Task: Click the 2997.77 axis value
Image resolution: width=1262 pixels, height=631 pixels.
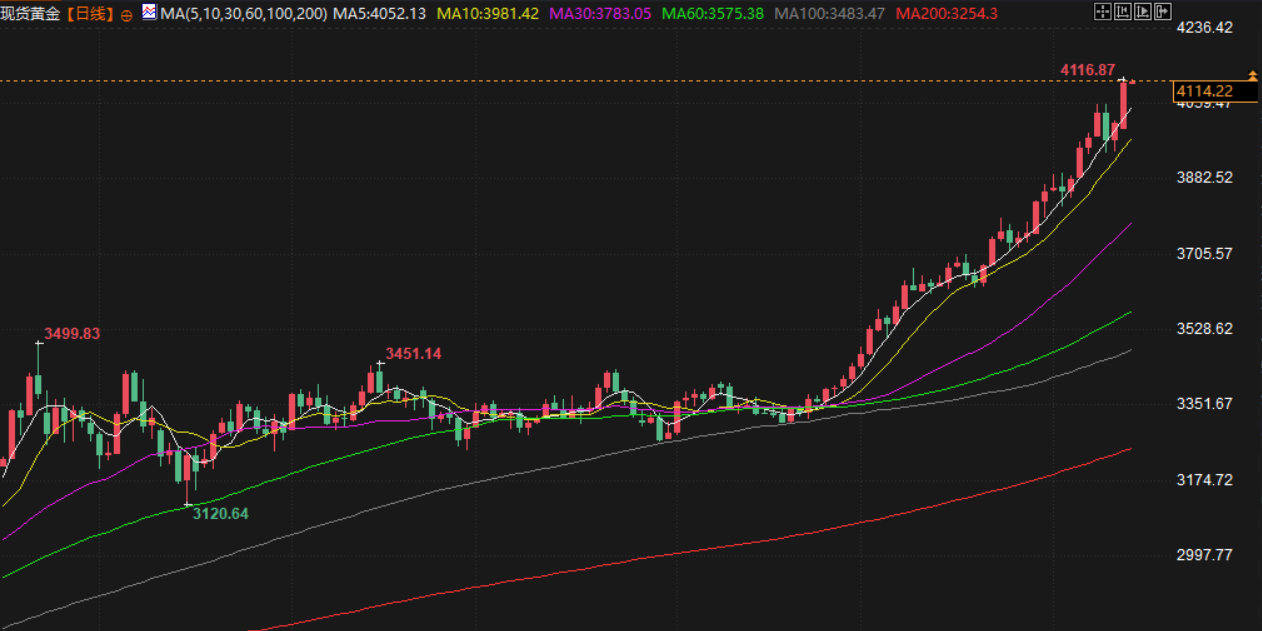Action: tap(1204, 554)
